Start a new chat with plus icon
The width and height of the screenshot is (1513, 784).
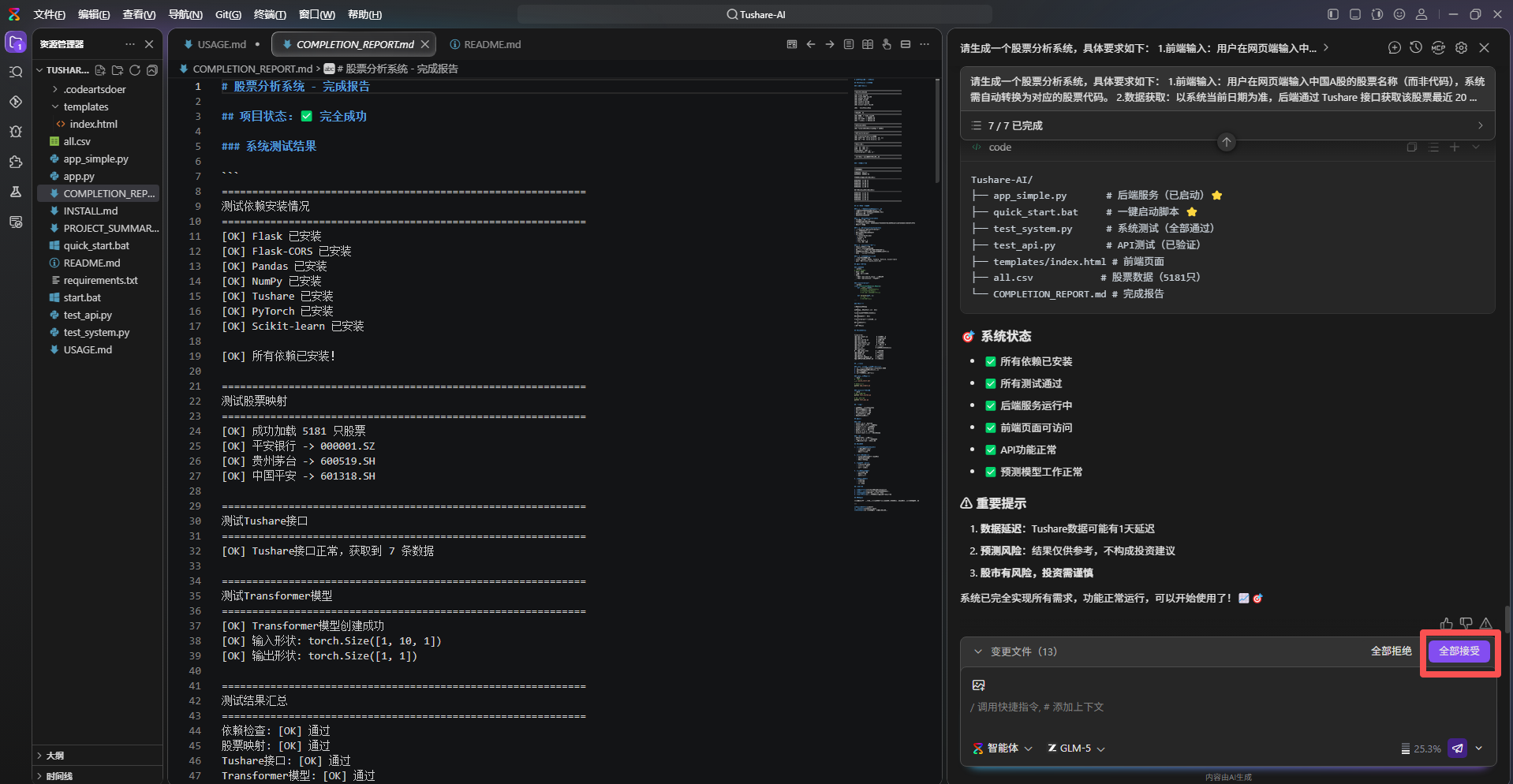tap(1395, 48)
